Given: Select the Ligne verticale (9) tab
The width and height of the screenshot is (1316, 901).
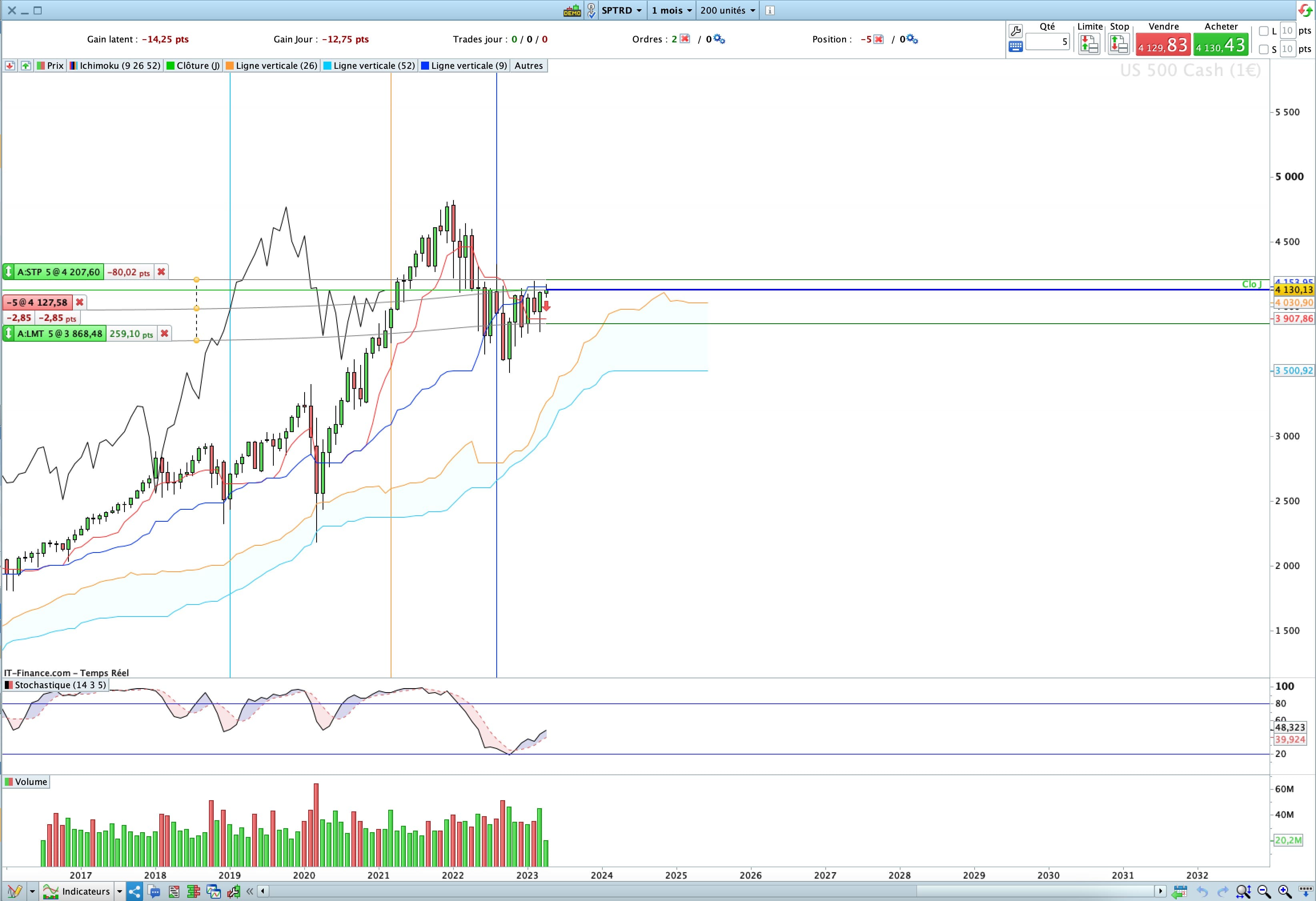Looking at the screenshot, I should coord(464,66).
